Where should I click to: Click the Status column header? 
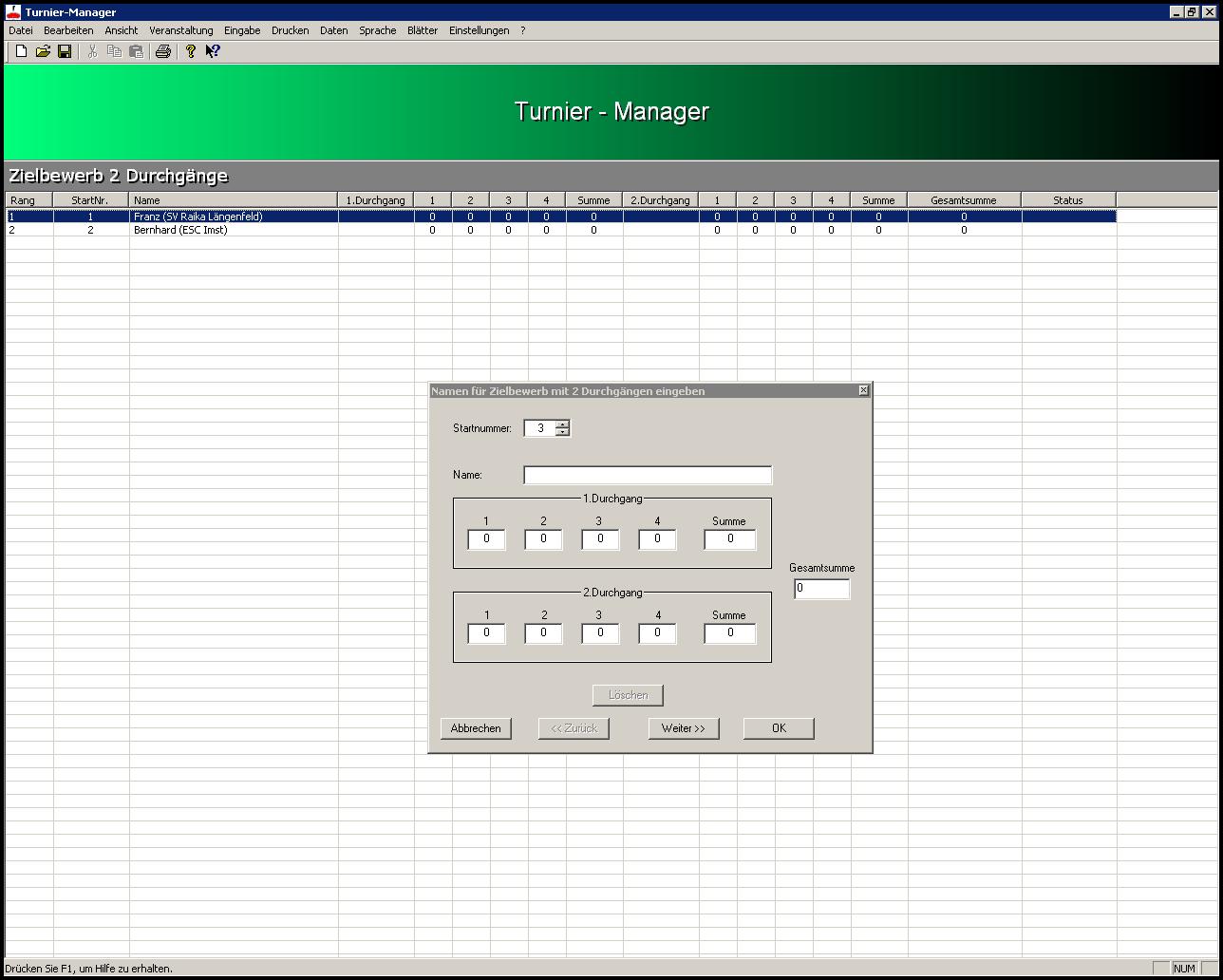1069,200
